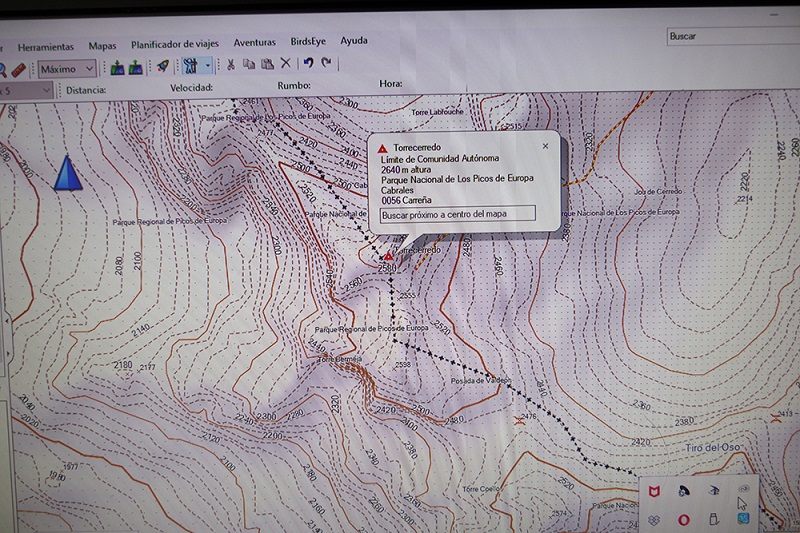This screenshot has width=800, height=533.
Task: Click the Copy icon
Action: 248,64
